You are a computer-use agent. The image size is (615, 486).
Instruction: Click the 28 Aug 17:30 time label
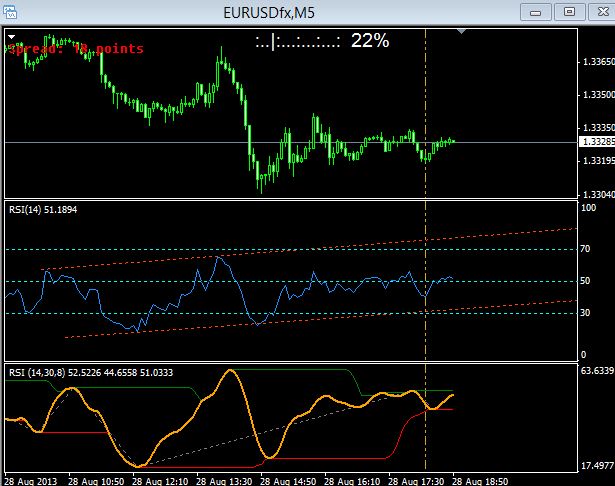416,481
